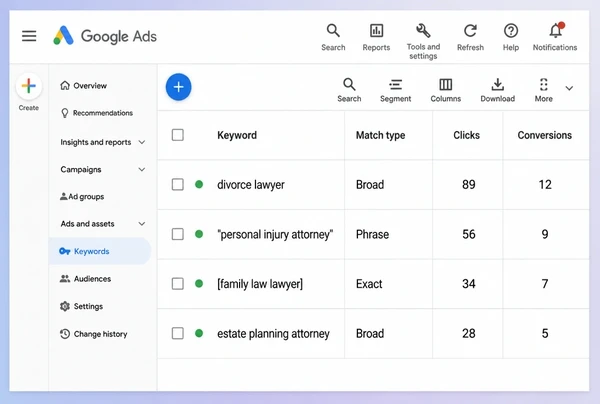Search within the keywords table

pyautogui.click(x=349, y=90)
